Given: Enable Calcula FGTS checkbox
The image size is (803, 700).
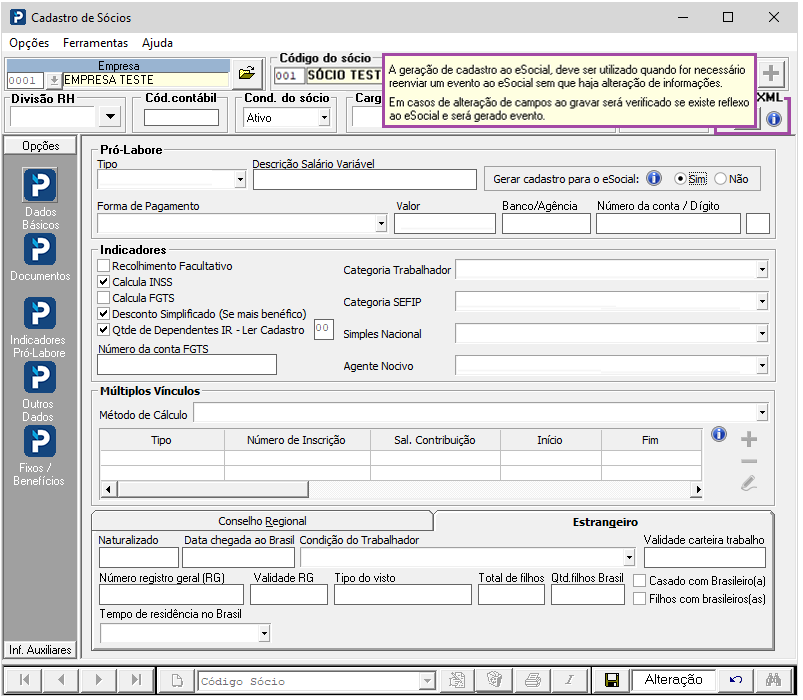Looking at the screenshot, I should click(x=103, y=297).
